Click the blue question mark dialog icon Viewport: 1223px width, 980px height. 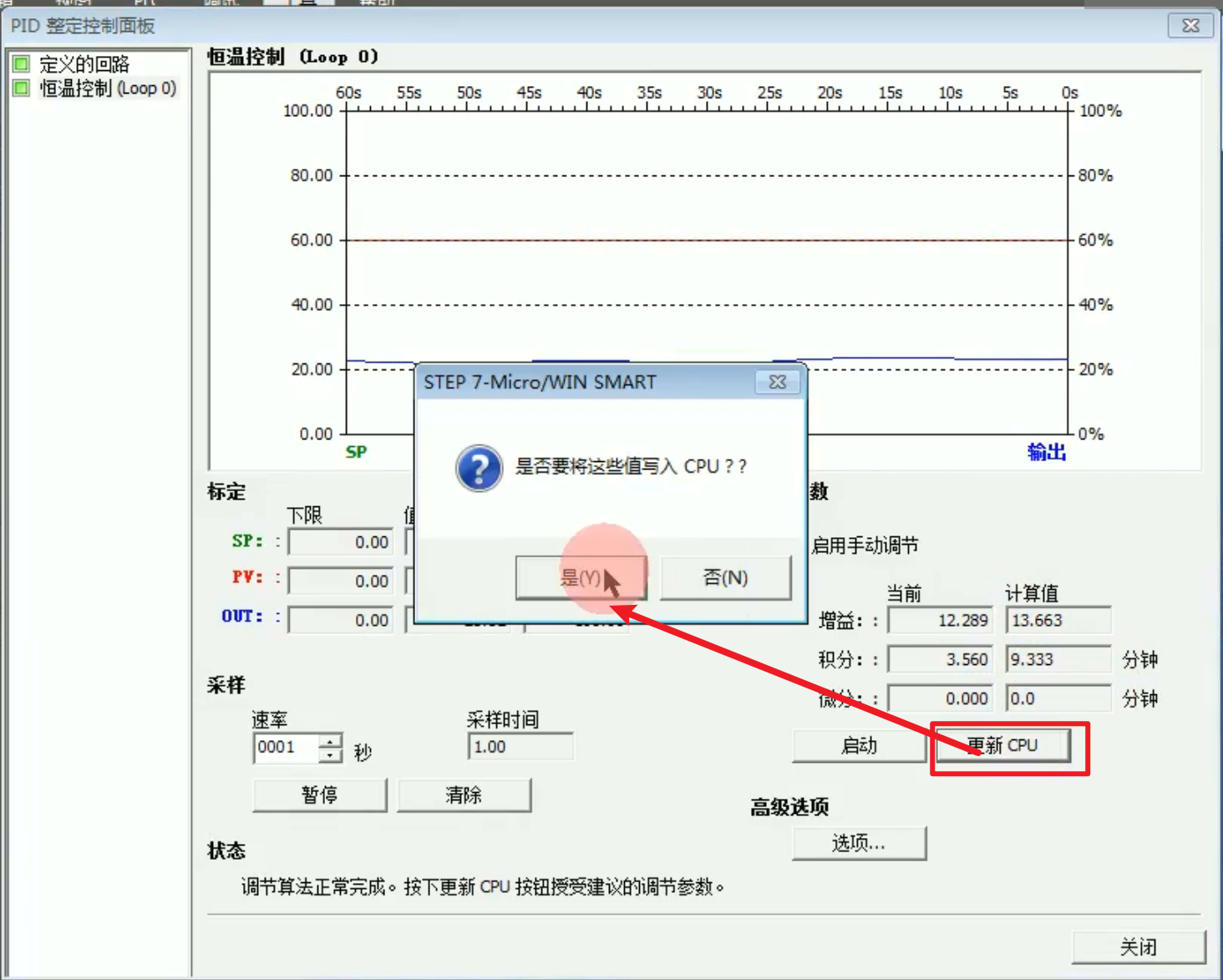click(x=479, y=468)
